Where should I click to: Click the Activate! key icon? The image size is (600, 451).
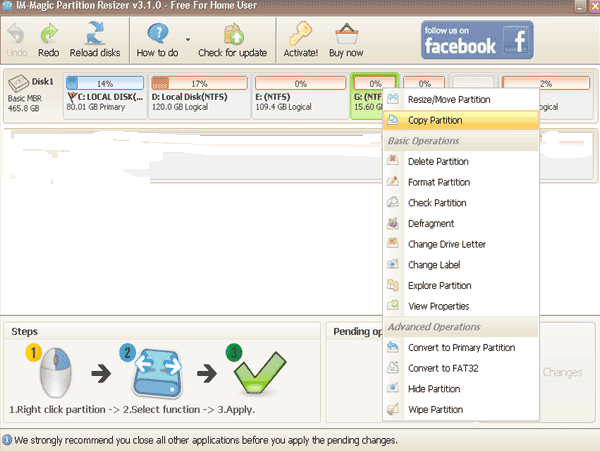(300, 34)
